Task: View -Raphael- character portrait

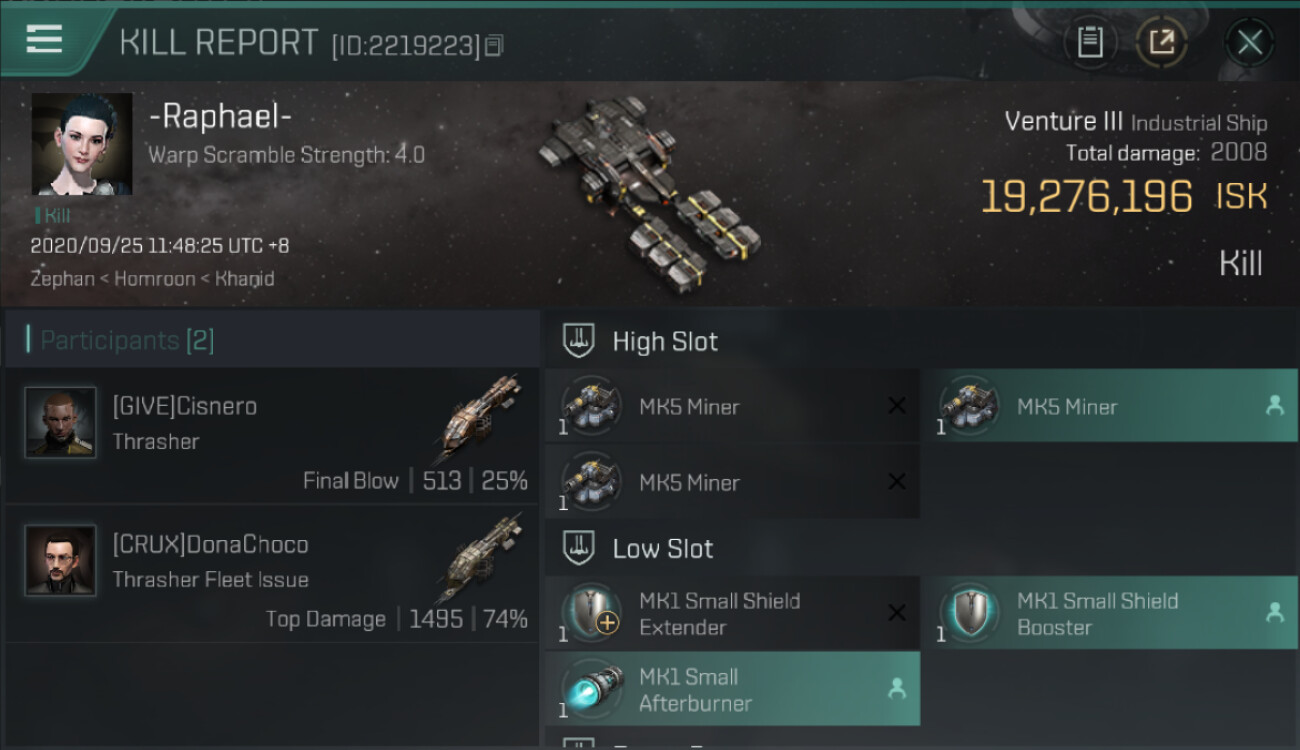Action: tap(82, 144)
